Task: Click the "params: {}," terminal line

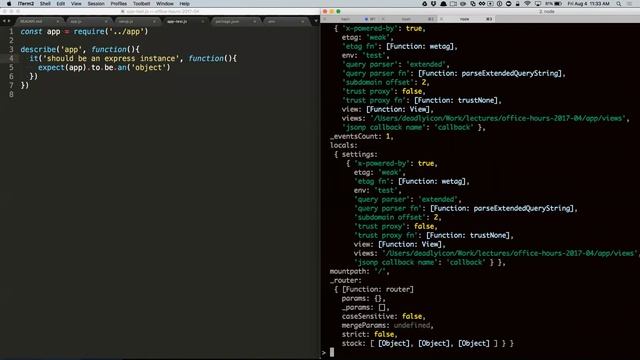Action: point(364,298)
